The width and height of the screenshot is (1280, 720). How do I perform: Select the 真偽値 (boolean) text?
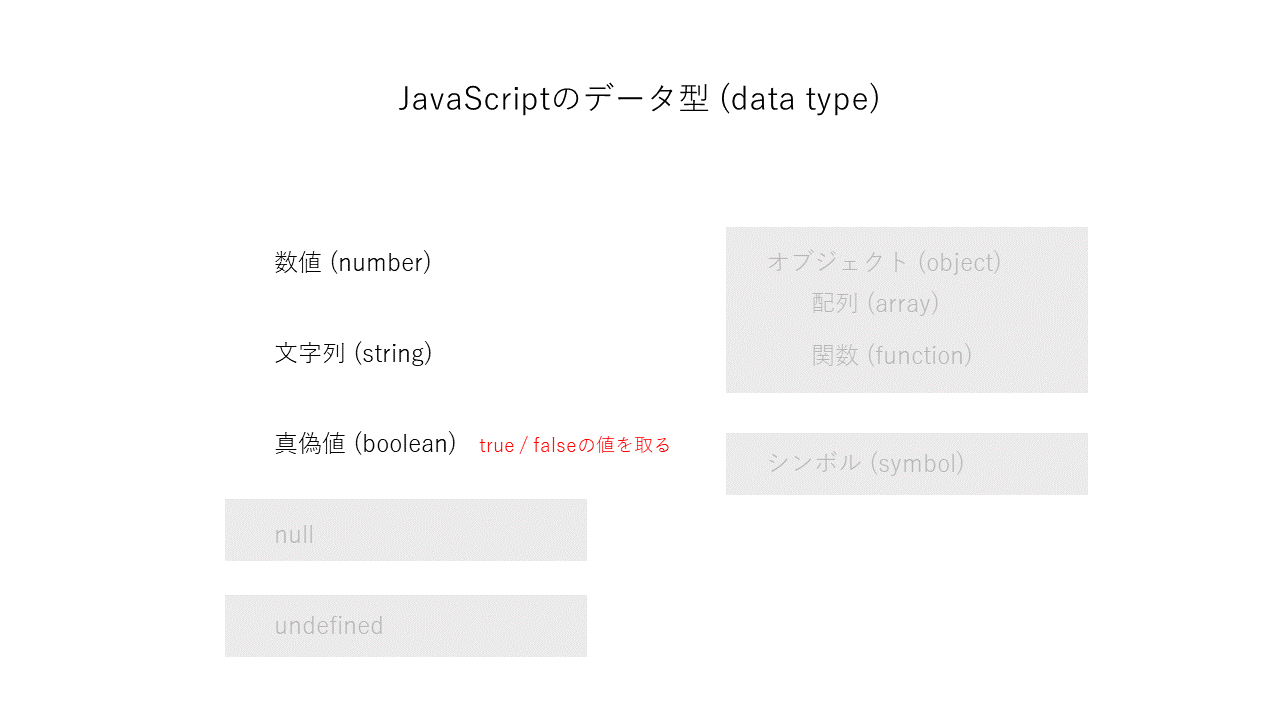(x=365, y=444)
